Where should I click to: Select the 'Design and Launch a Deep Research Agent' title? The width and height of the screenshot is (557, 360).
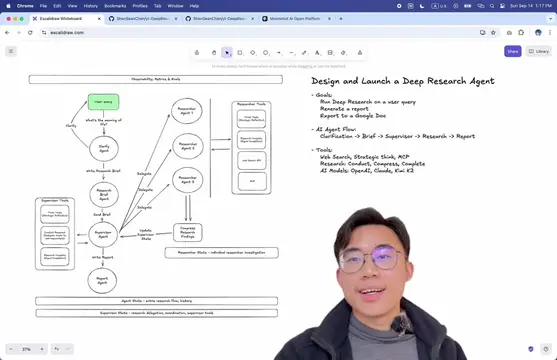[x=403, y=81]
